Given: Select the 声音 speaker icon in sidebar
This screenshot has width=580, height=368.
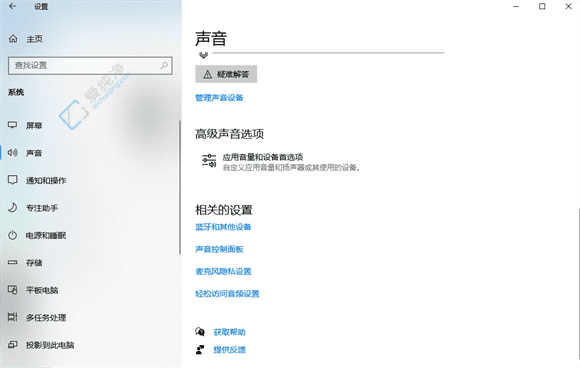Looking at the screenshot, I should 13,152.
